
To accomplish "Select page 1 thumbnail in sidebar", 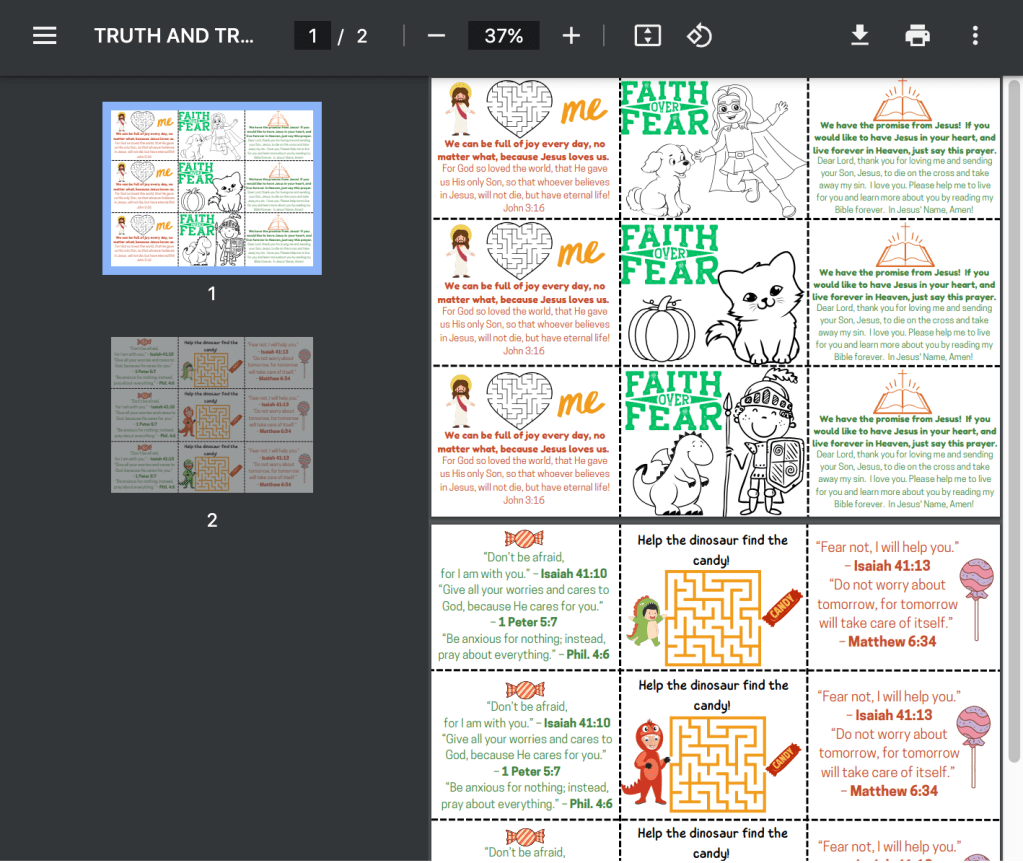I will click(212, 188).
